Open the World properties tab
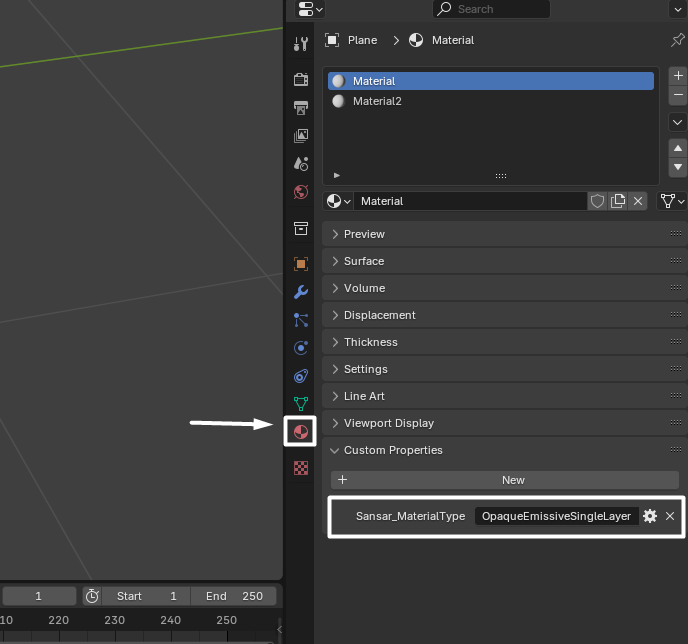This screenshot has height=644, width=688. coord(300,191)
